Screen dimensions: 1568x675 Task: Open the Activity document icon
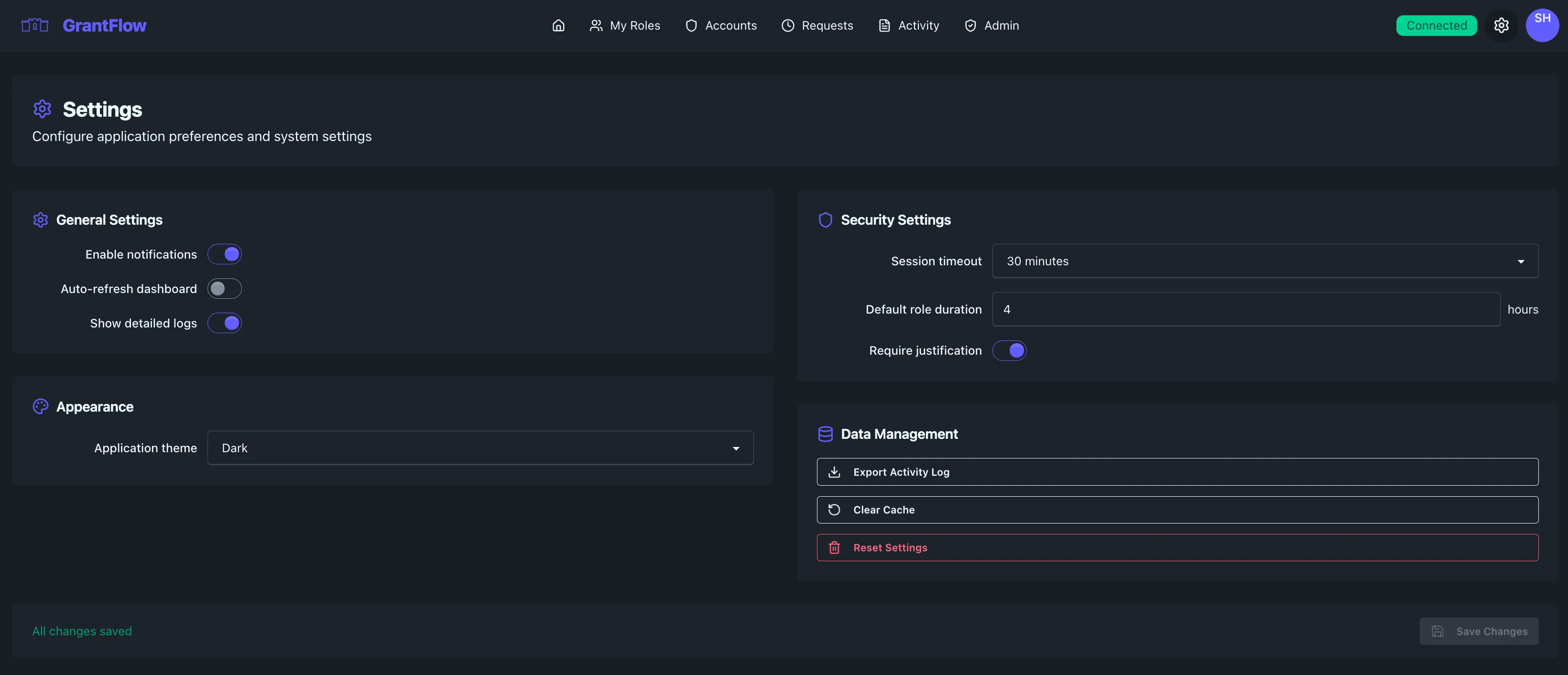pyautogui.click(x=884, y=25)
